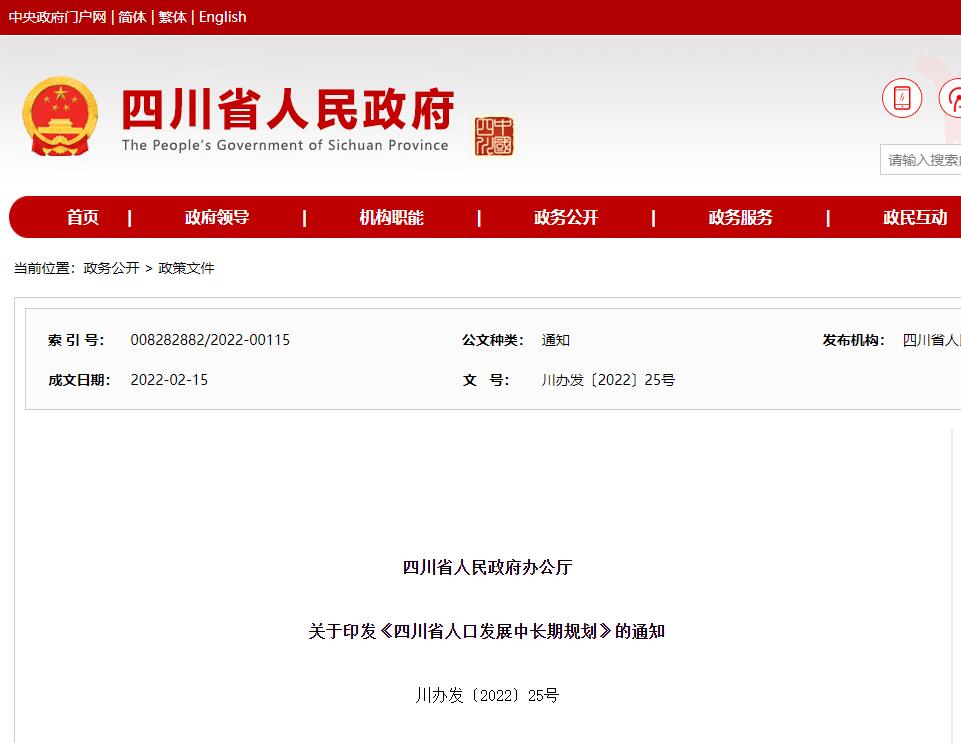Select the date 2022-02-15
The width and height of the screenshot is (961, 743).
click(x=169, y=379)
